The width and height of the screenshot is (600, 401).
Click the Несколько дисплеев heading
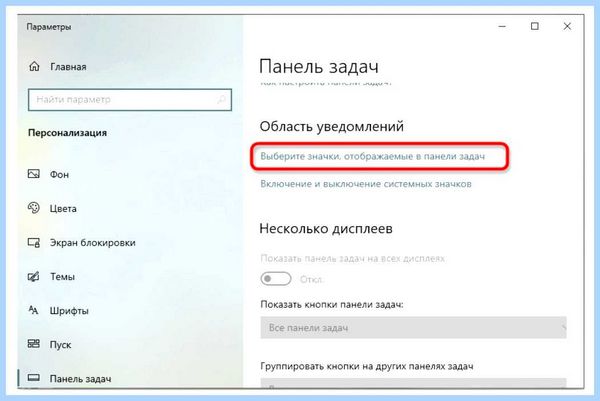(326, 228)
